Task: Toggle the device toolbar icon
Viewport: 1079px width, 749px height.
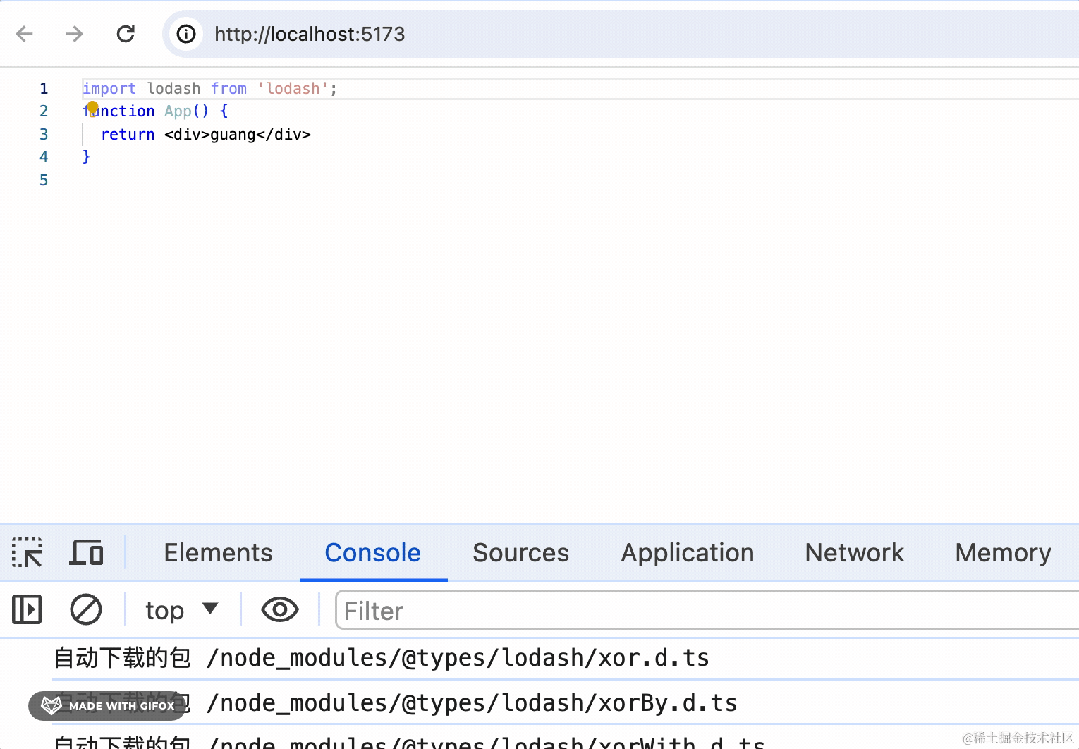Action: pyautogui.click(x=86, y=552)
